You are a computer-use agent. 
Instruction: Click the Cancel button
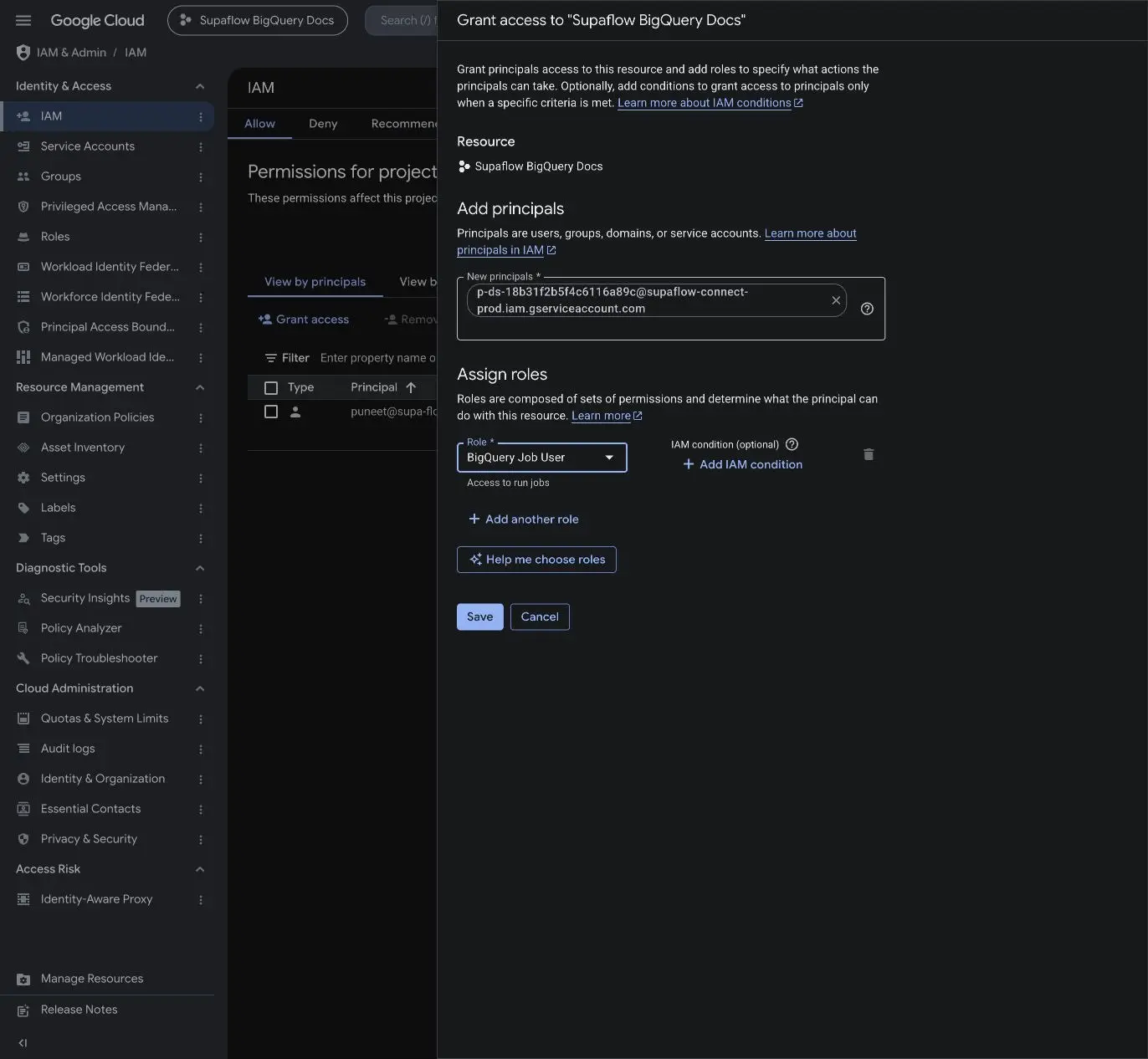tap(540, 616)
